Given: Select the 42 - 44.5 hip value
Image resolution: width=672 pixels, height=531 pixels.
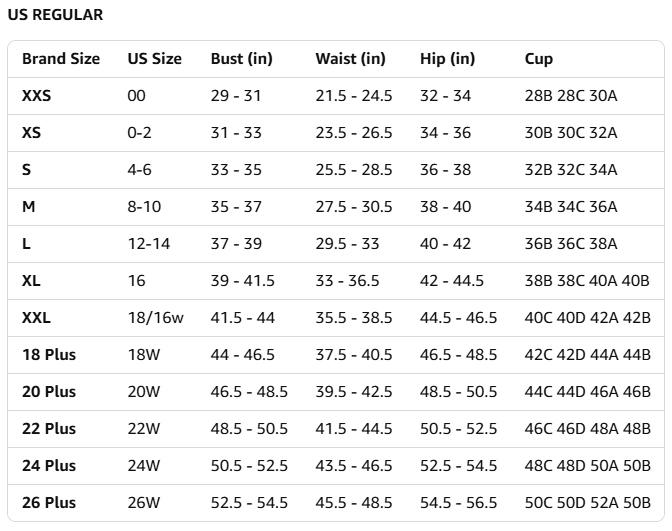Looking at the screenshot, I should tap(451, 281).
